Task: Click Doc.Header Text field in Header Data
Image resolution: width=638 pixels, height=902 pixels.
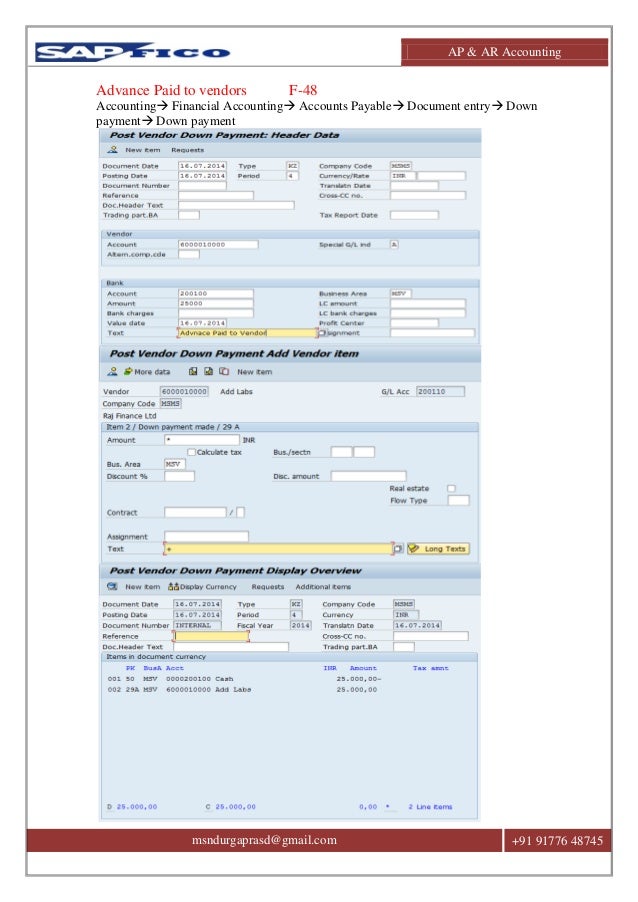Action: [x=236, y=205]
